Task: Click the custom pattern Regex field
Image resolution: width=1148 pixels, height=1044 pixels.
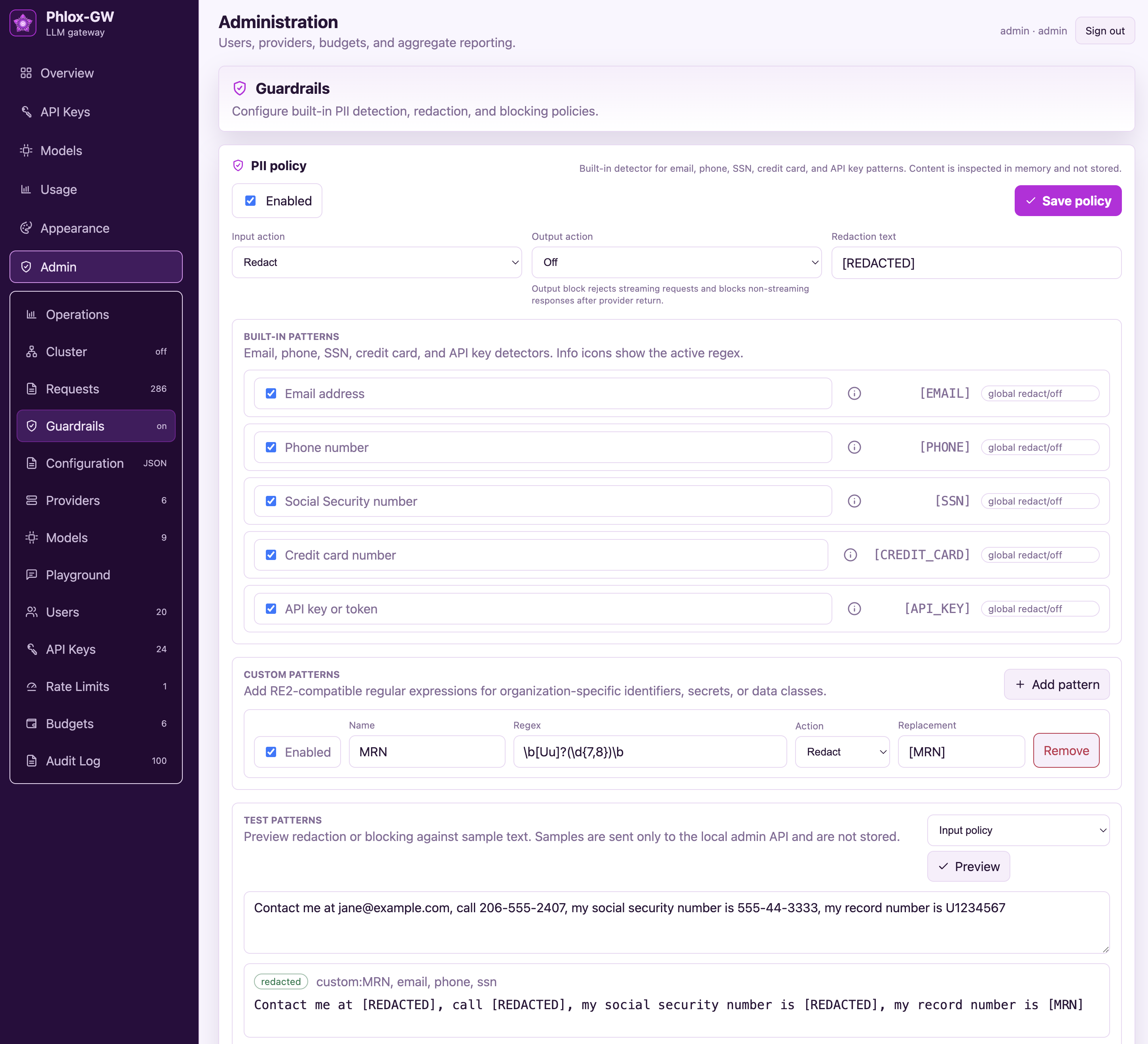Action: pos(650,752)
